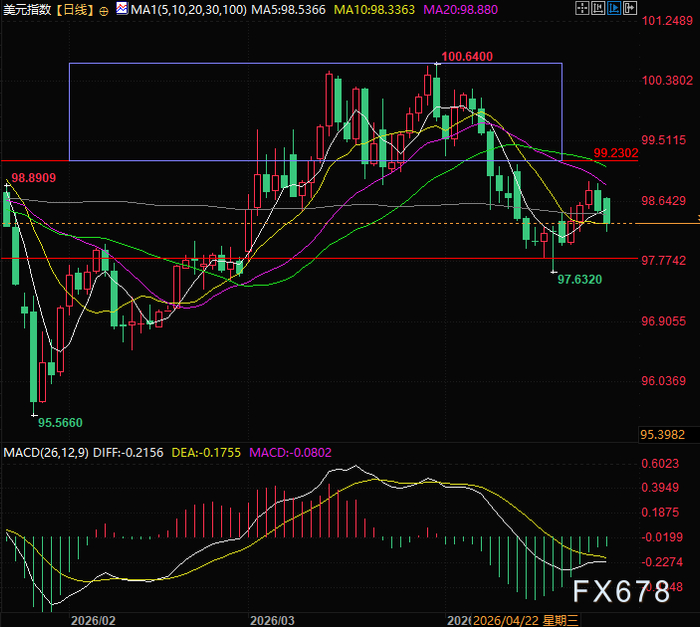700x627 pixels.
Task: Click the DIFF:-0.2156 value
Action: 128,452
